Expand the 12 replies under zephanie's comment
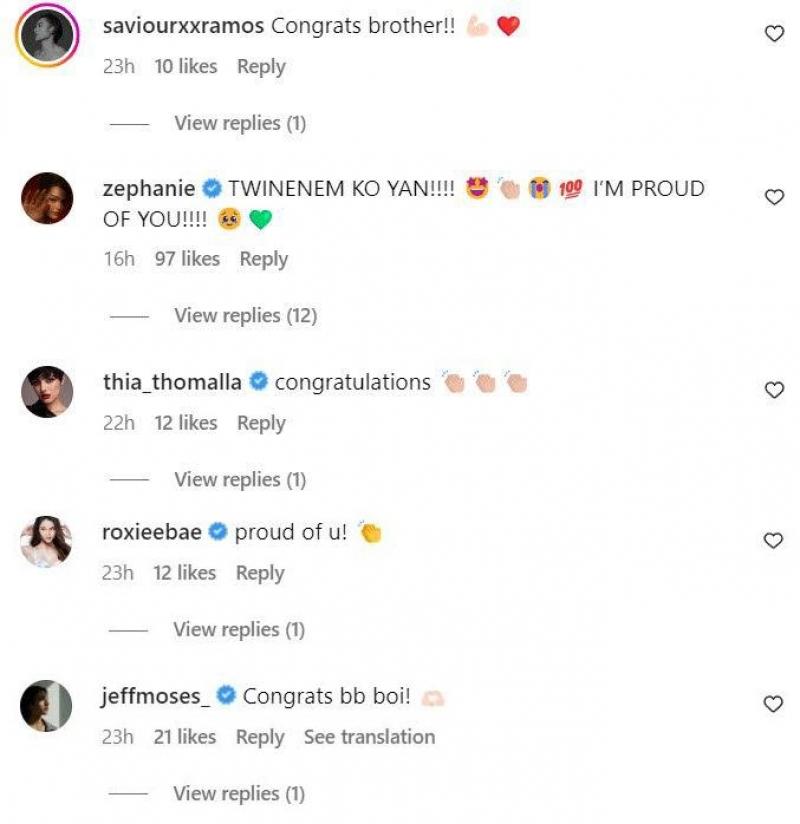Image resolution: width=800 pixels, height=824 pixels. tap(245, 316)
